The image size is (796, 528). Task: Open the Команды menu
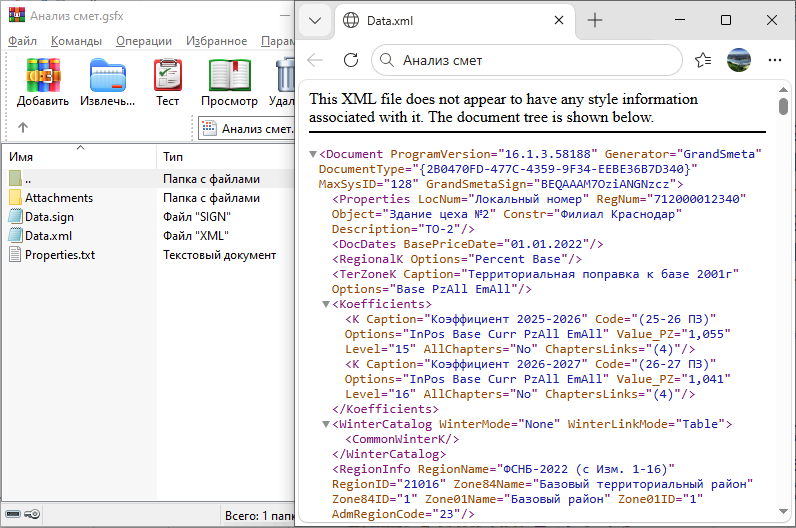[x=76, y=41]
